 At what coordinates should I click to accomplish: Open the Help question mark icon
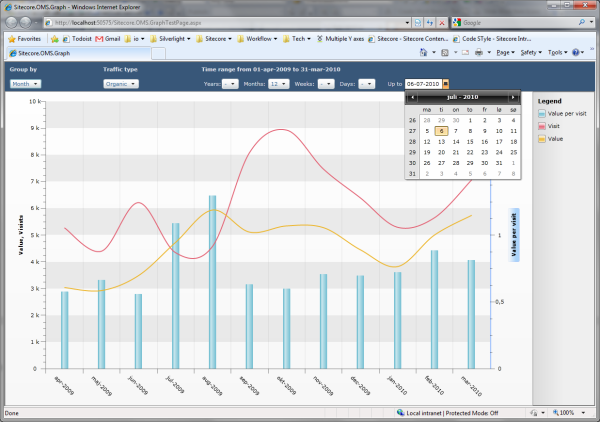click(x=576, y=52)
